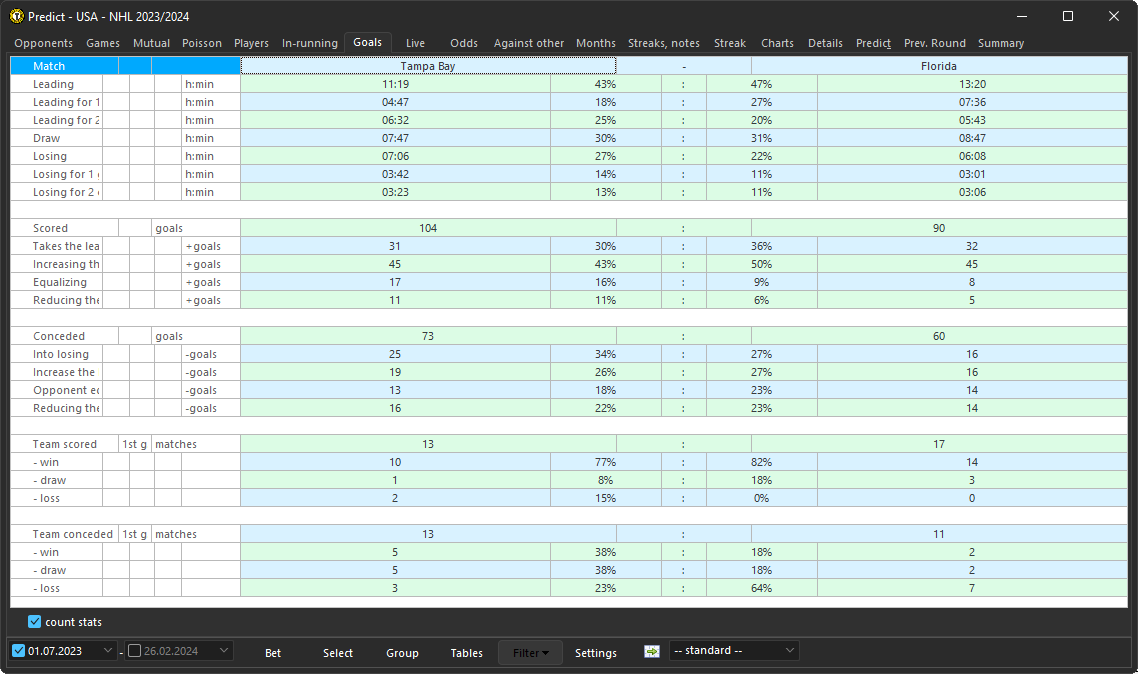Click the Tables button

466,651
